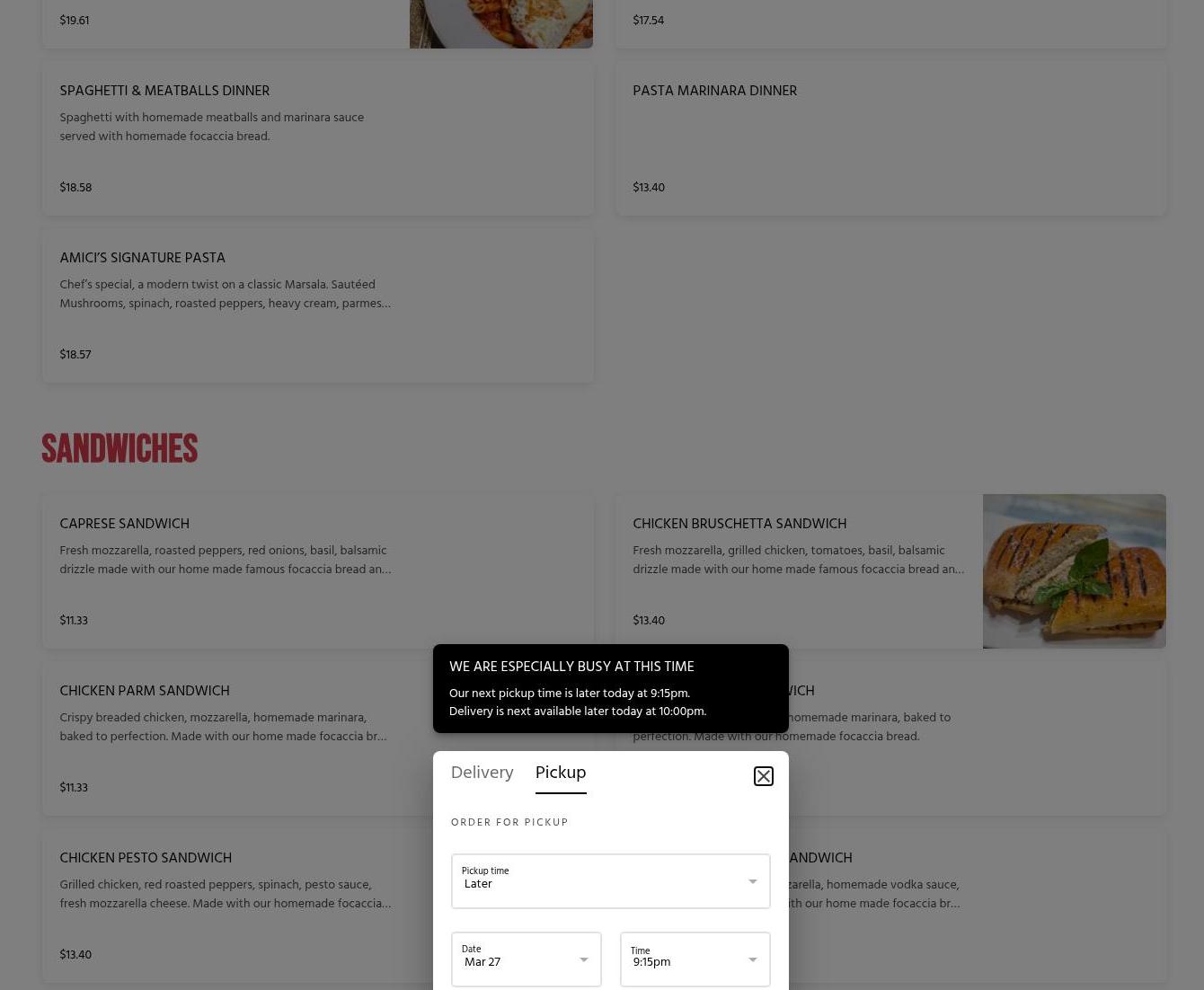1204x990 pixels.
Task: Close the order popup with X icon
Action: [x=763, y=775]
